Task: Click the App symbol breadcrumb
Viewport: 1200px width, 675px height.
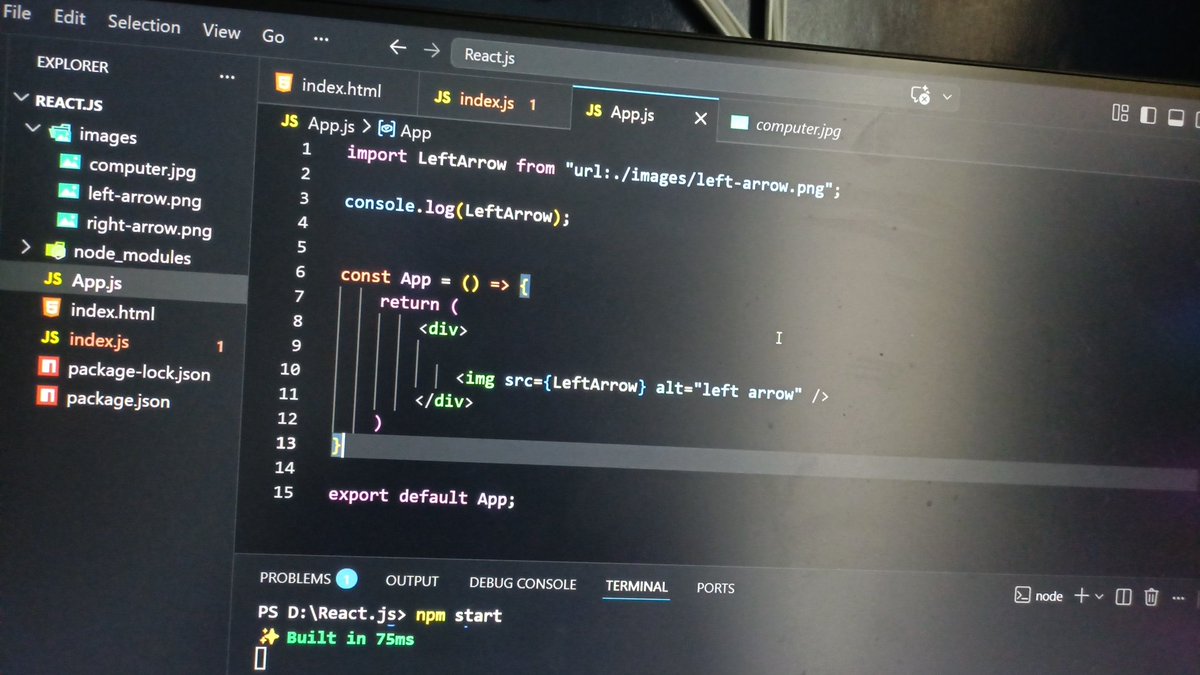Action: pos(405,131)
